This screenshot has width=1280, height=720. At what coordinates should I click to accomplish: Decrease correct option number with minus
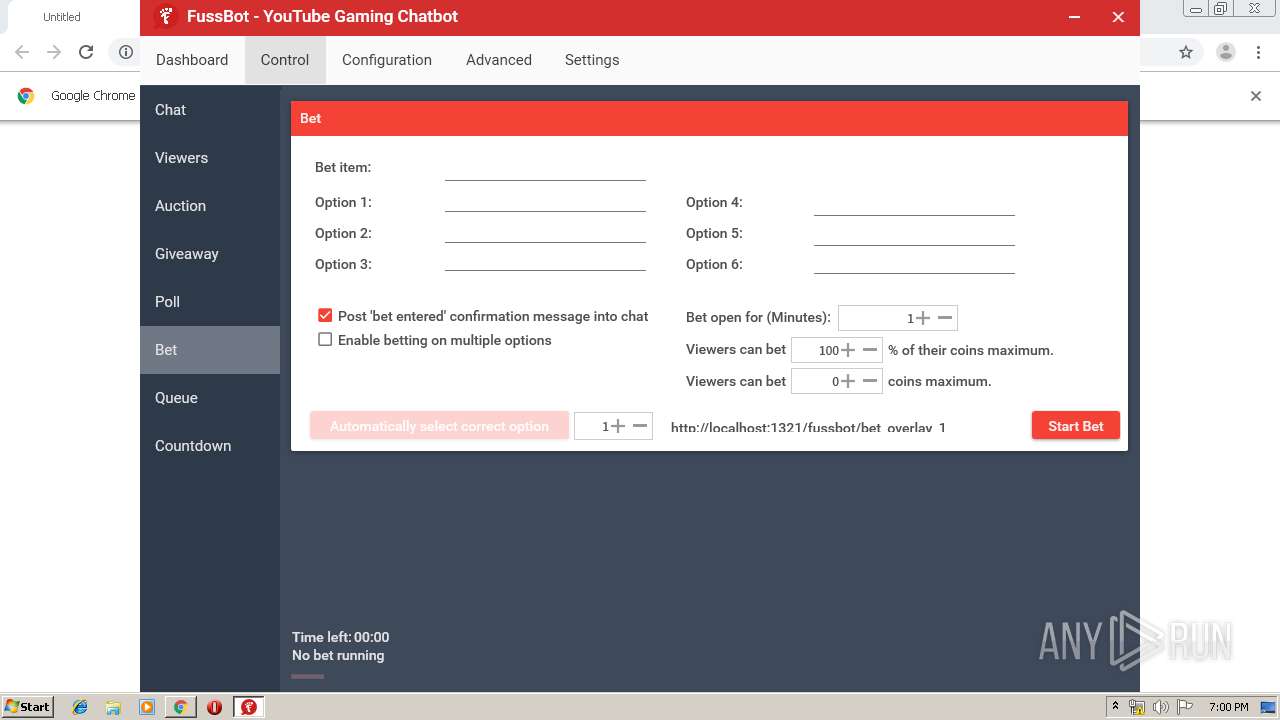[640, 426]
